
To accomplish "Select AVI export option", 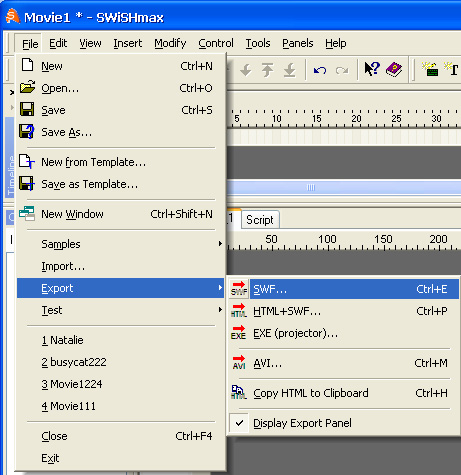I will [x=343, y=363].
